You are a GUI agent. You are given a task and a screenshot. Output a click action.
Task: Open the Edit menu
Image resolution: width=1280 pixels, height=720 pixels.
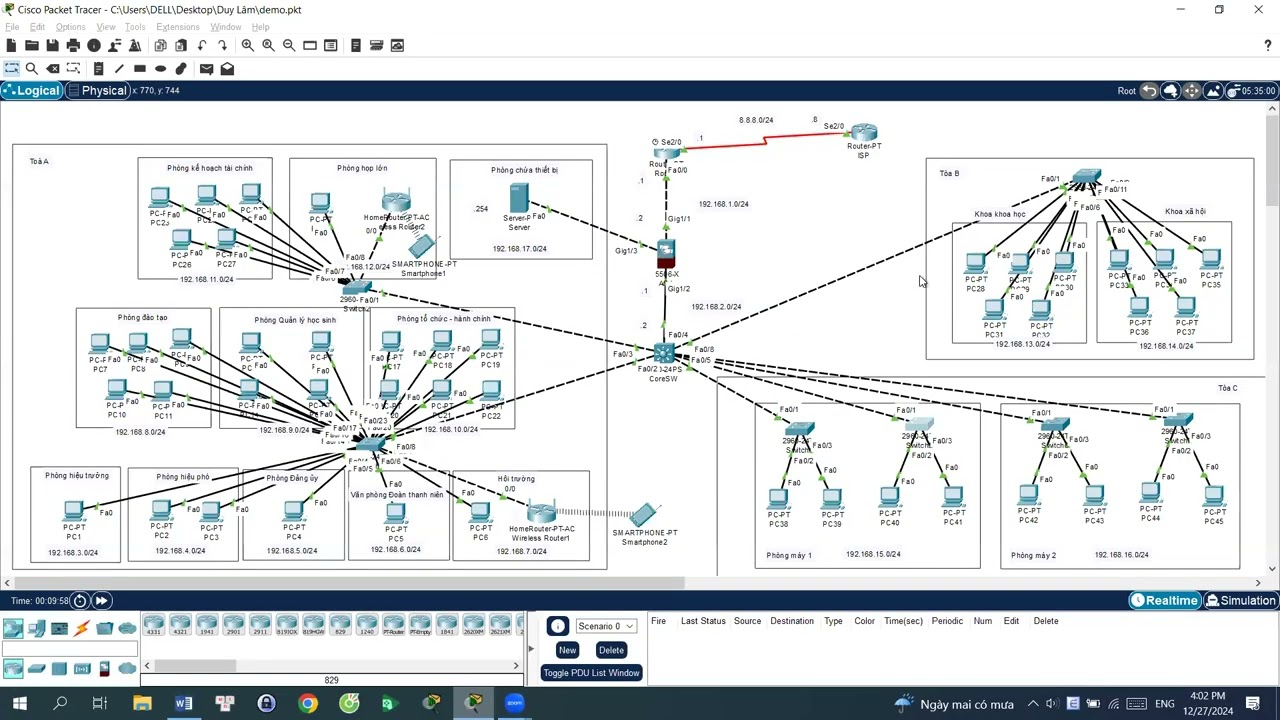click(37, 27)
